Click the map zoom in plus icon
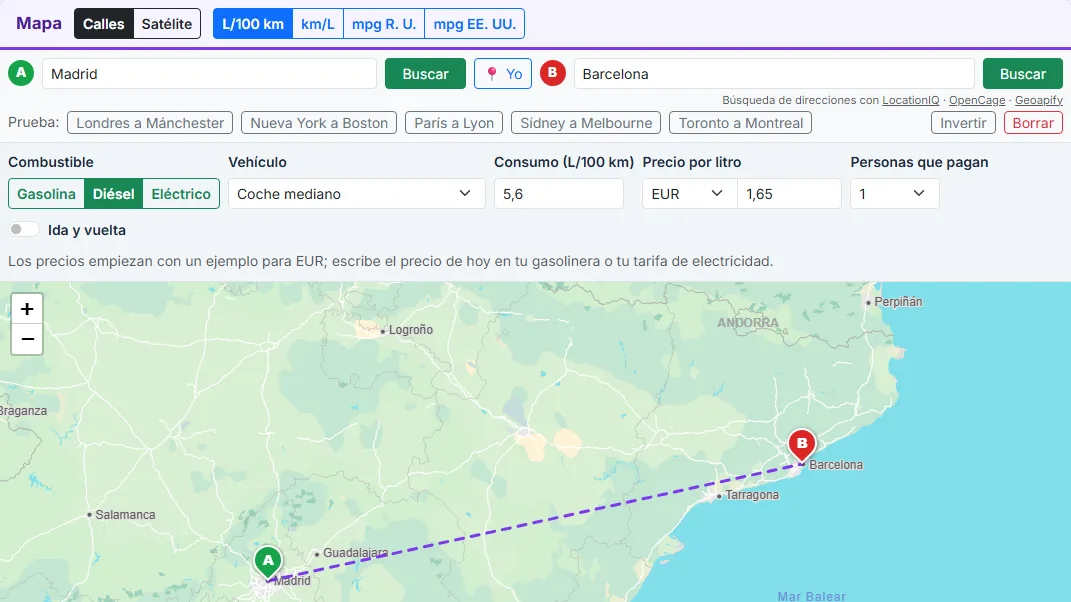1071x602 pixels. click(x=27, y=309)
